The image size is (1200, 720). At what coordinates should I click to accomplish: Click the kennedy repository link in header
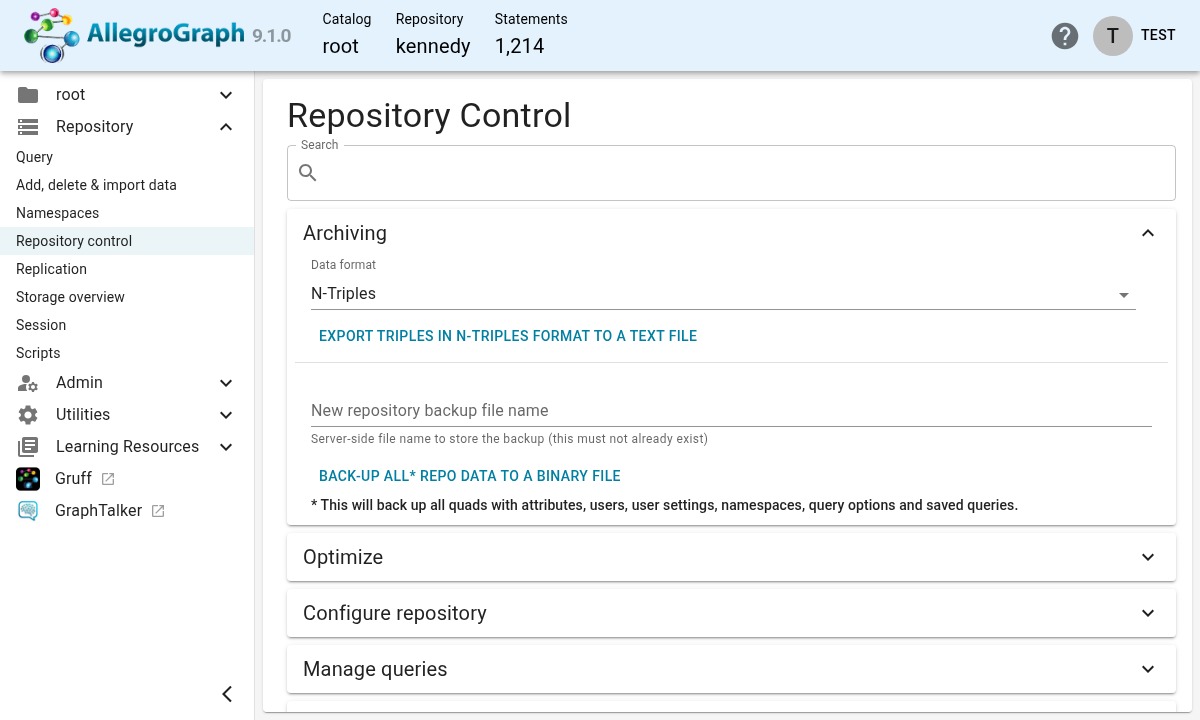(x=433, y=46)
